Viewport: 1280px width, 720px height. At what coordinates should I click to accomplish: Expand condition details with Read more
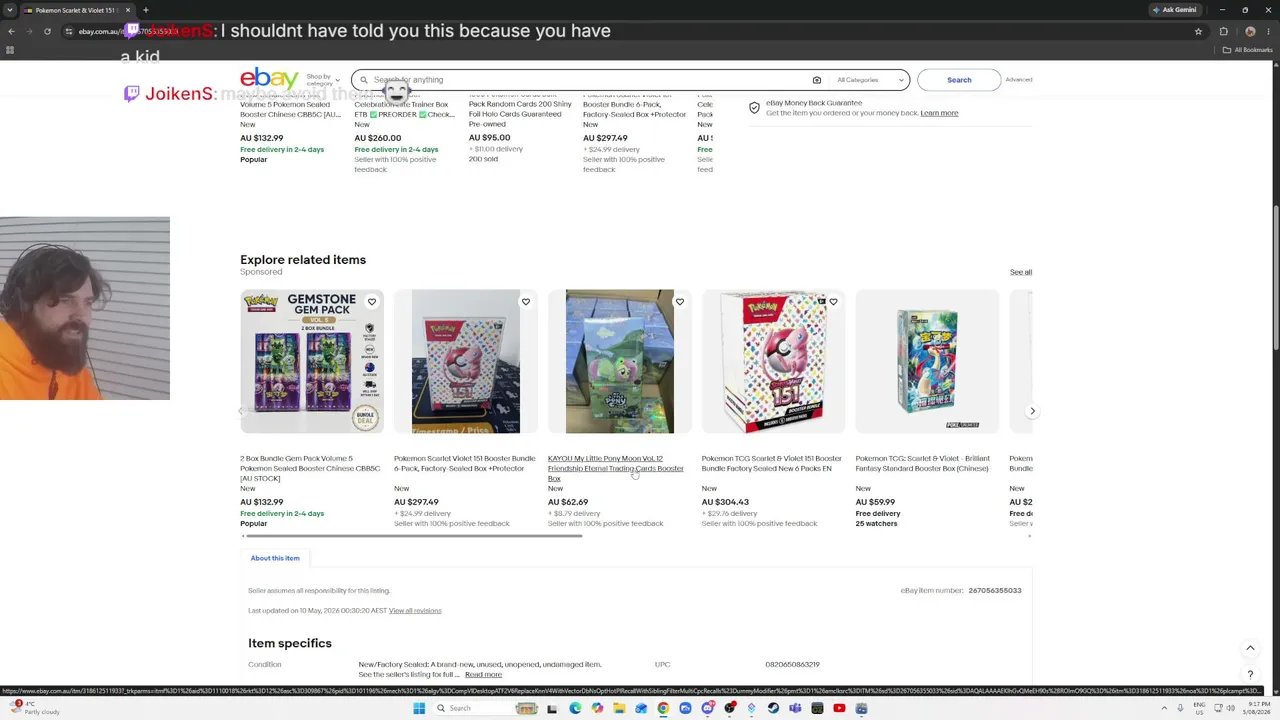483,675
